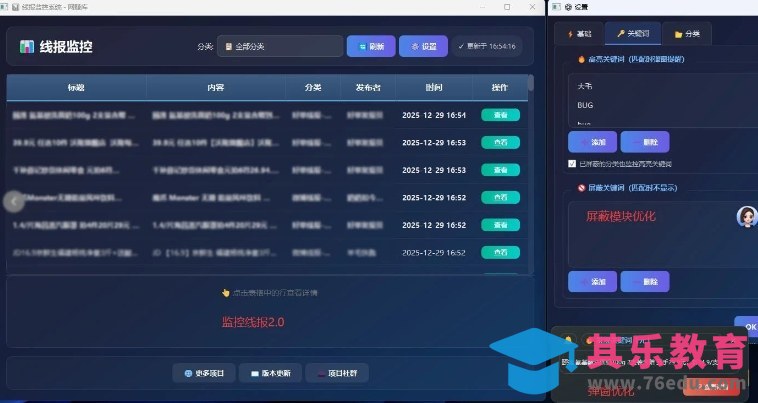Click the 操作 column header
Viewport: 758px width, 403px height.
coord(500,87)
